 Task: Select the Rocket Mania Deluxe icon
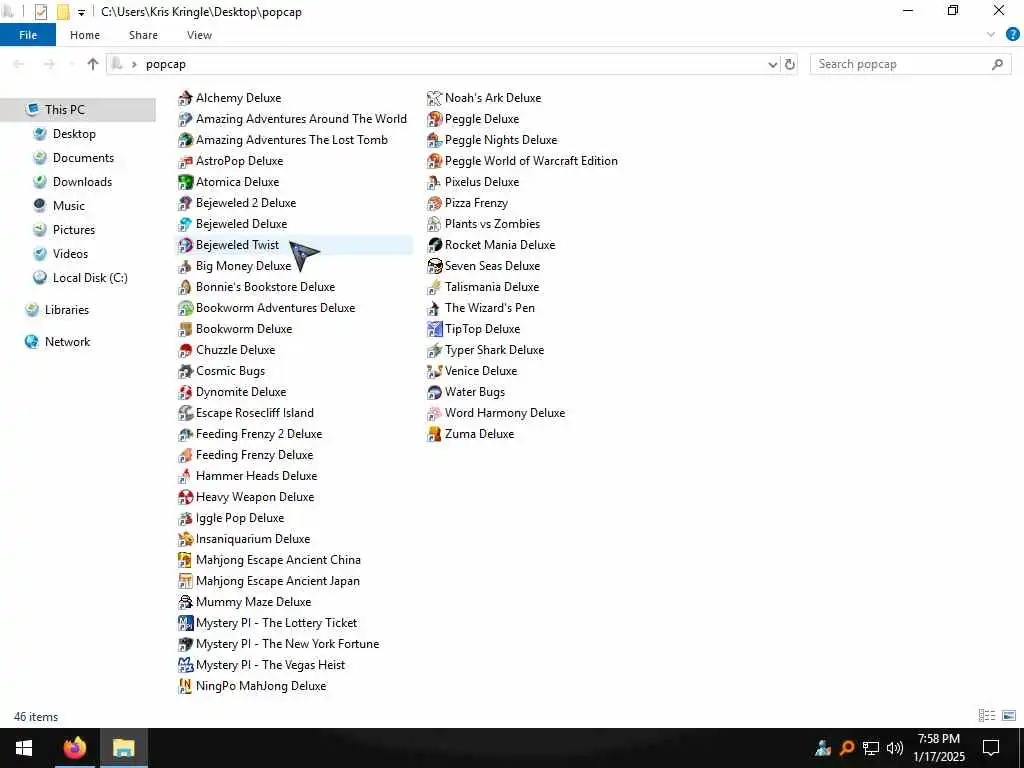(x=434, y=245)
